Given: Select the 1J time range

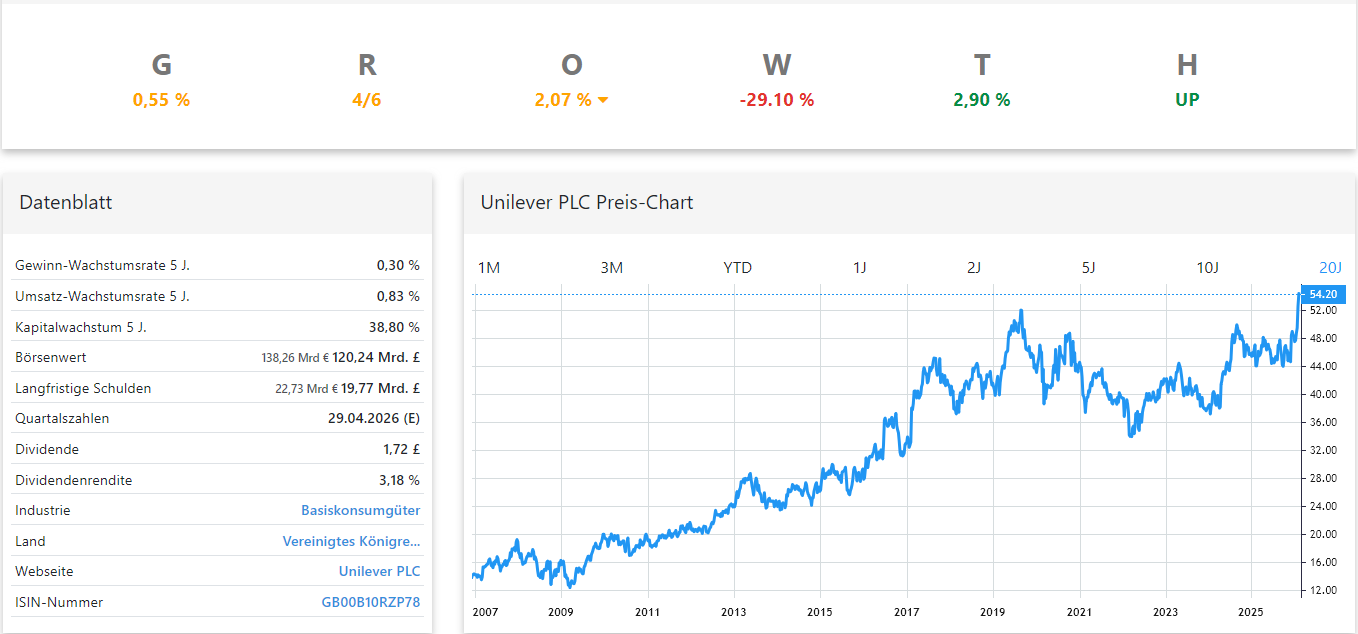Looking at the screenshot, I should point(860,267).
